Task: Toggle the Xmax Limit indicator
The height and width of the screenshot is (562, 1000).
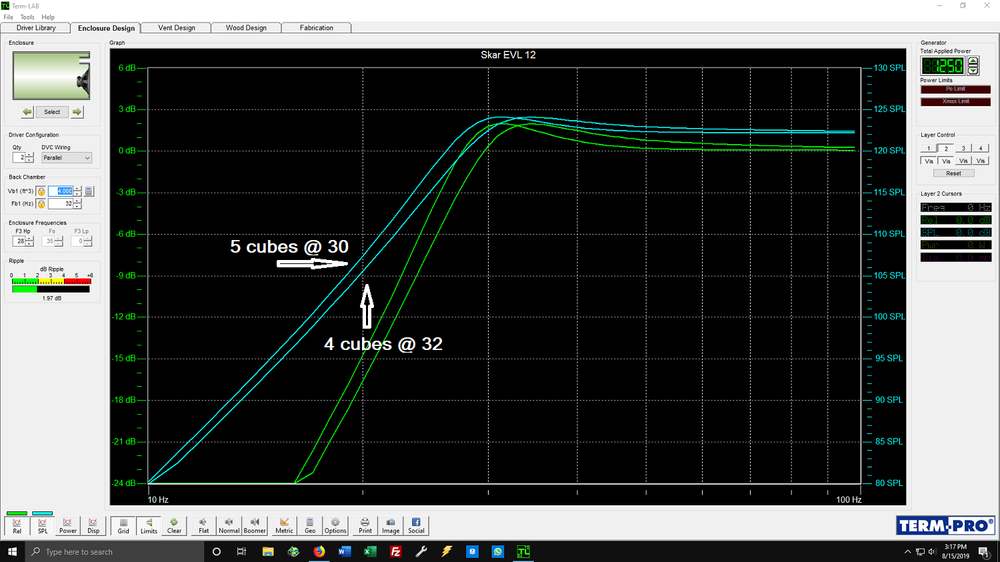Action: click(955, 101)
